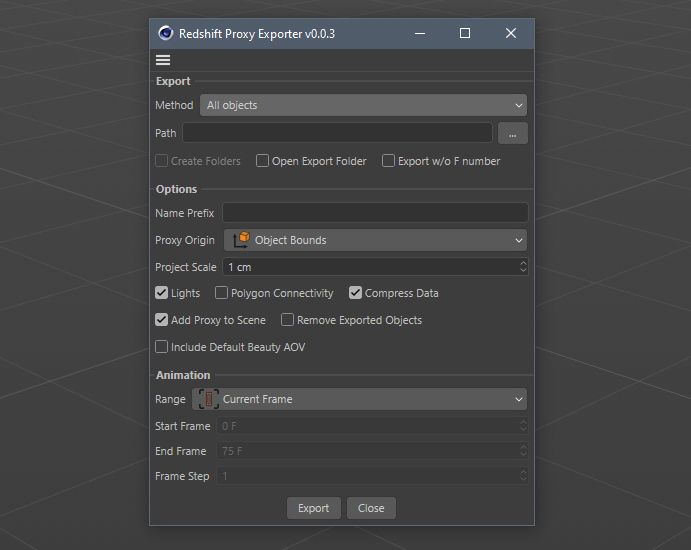The image size is (691, 550).
Task: Close the window with the X button
Action: point(511,33)
